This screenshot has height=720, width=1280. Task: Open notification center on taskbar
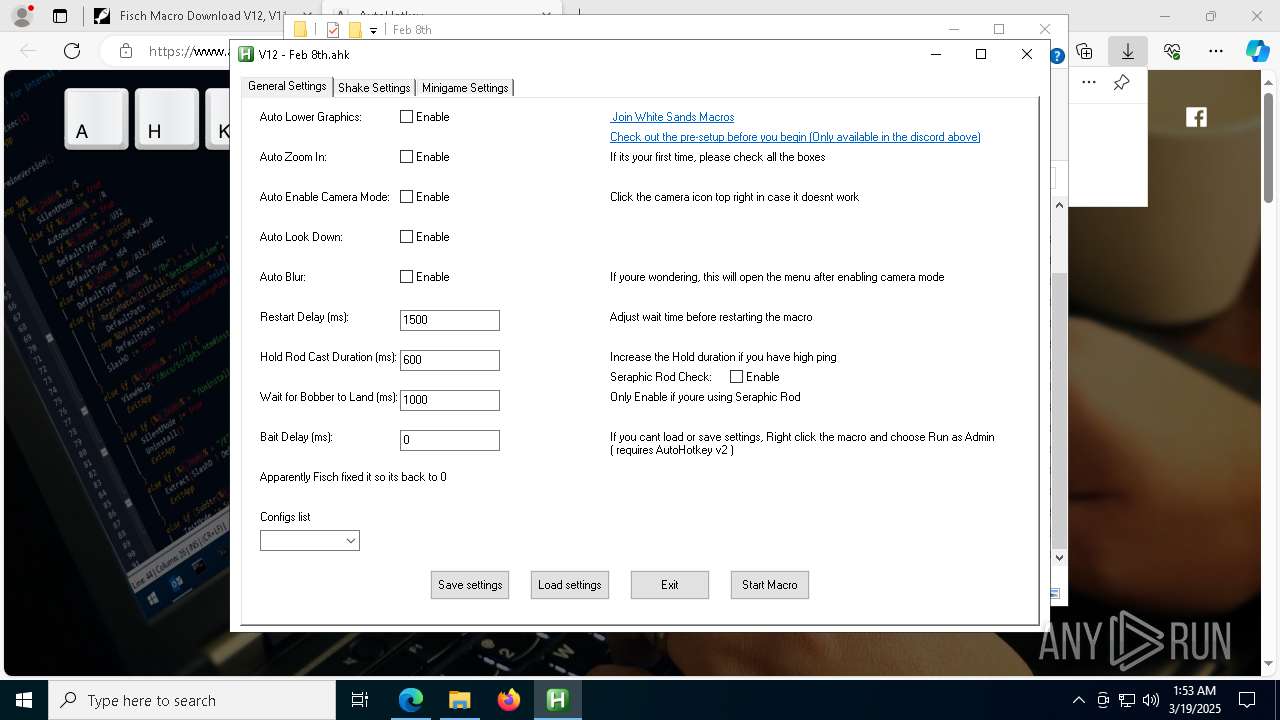[1247, 700]
